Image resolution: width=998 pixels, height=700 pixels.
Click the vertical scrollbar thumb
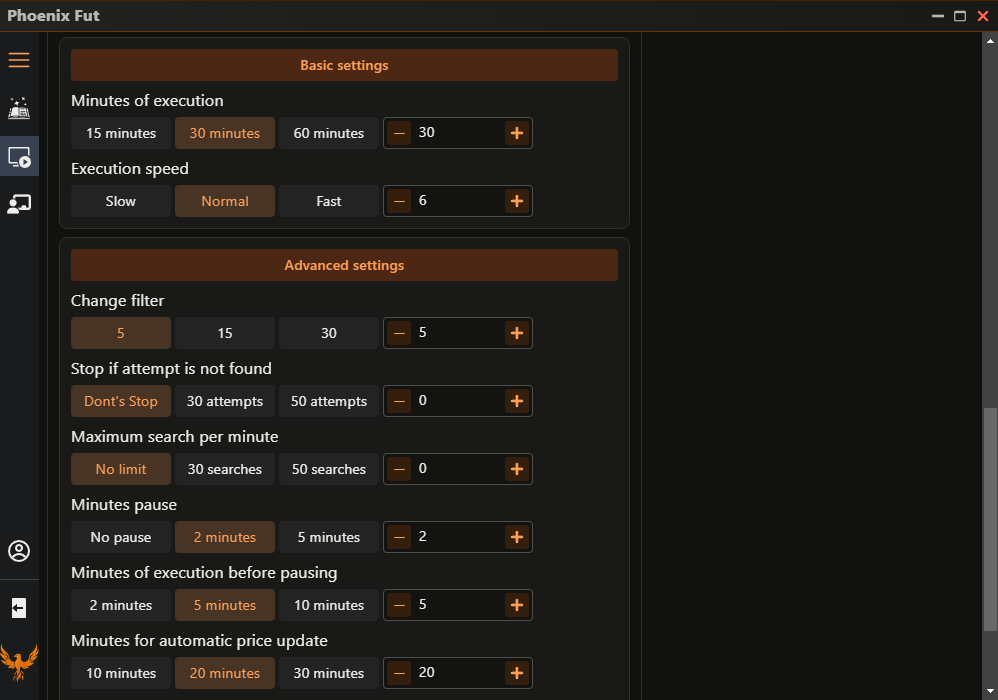pos(990,520)
